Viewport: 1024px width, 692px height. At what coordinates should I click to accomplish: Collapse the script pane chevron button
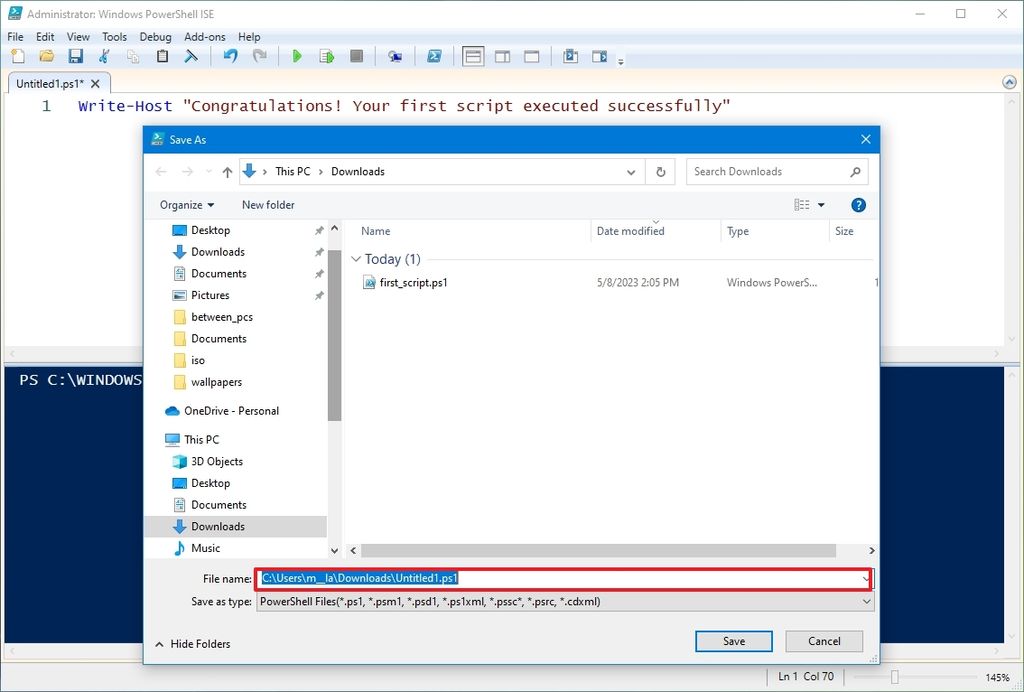click(x=1009, y=82)
